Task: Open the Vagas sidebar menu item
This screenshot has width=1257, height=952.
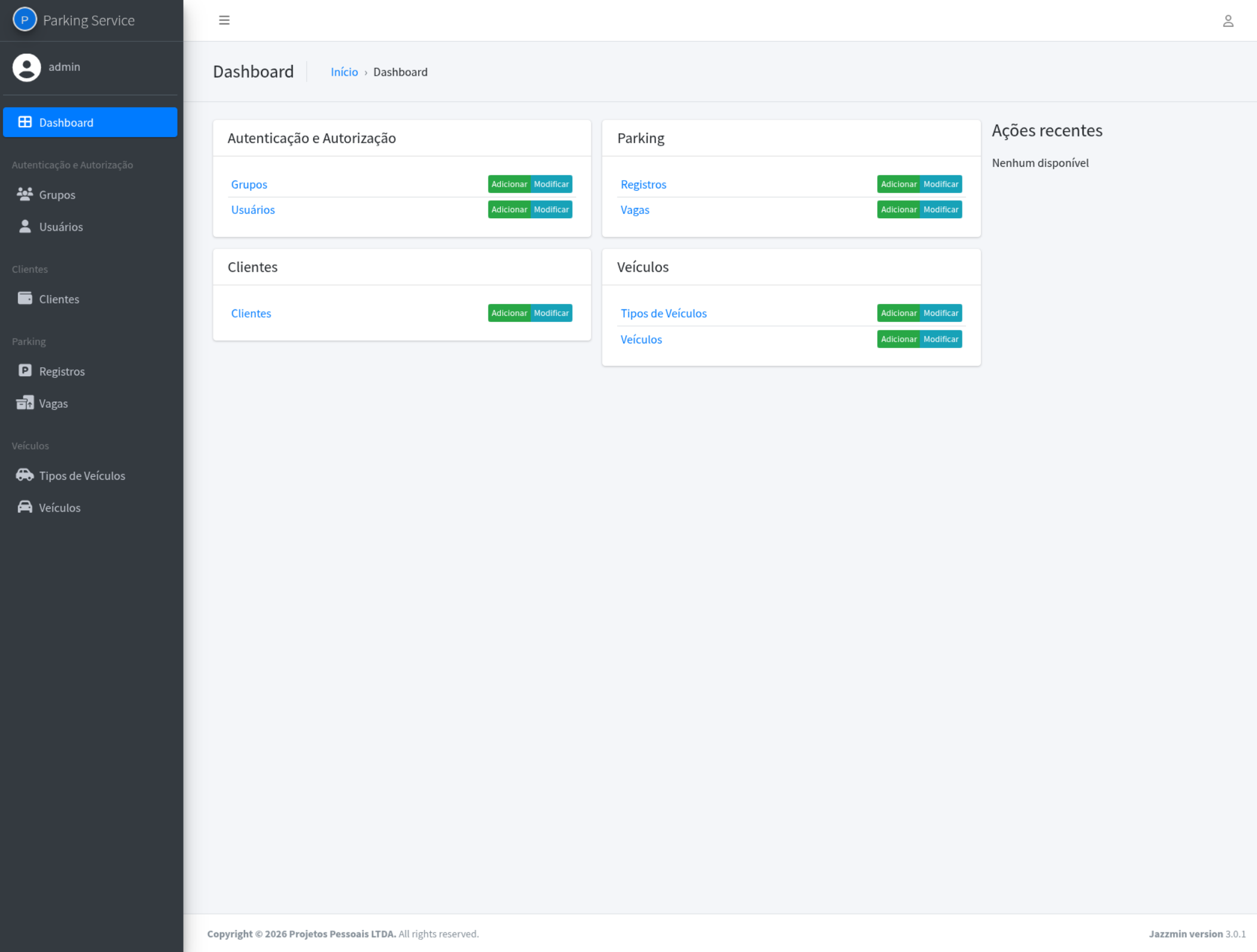Action: (x=54, y=404)
